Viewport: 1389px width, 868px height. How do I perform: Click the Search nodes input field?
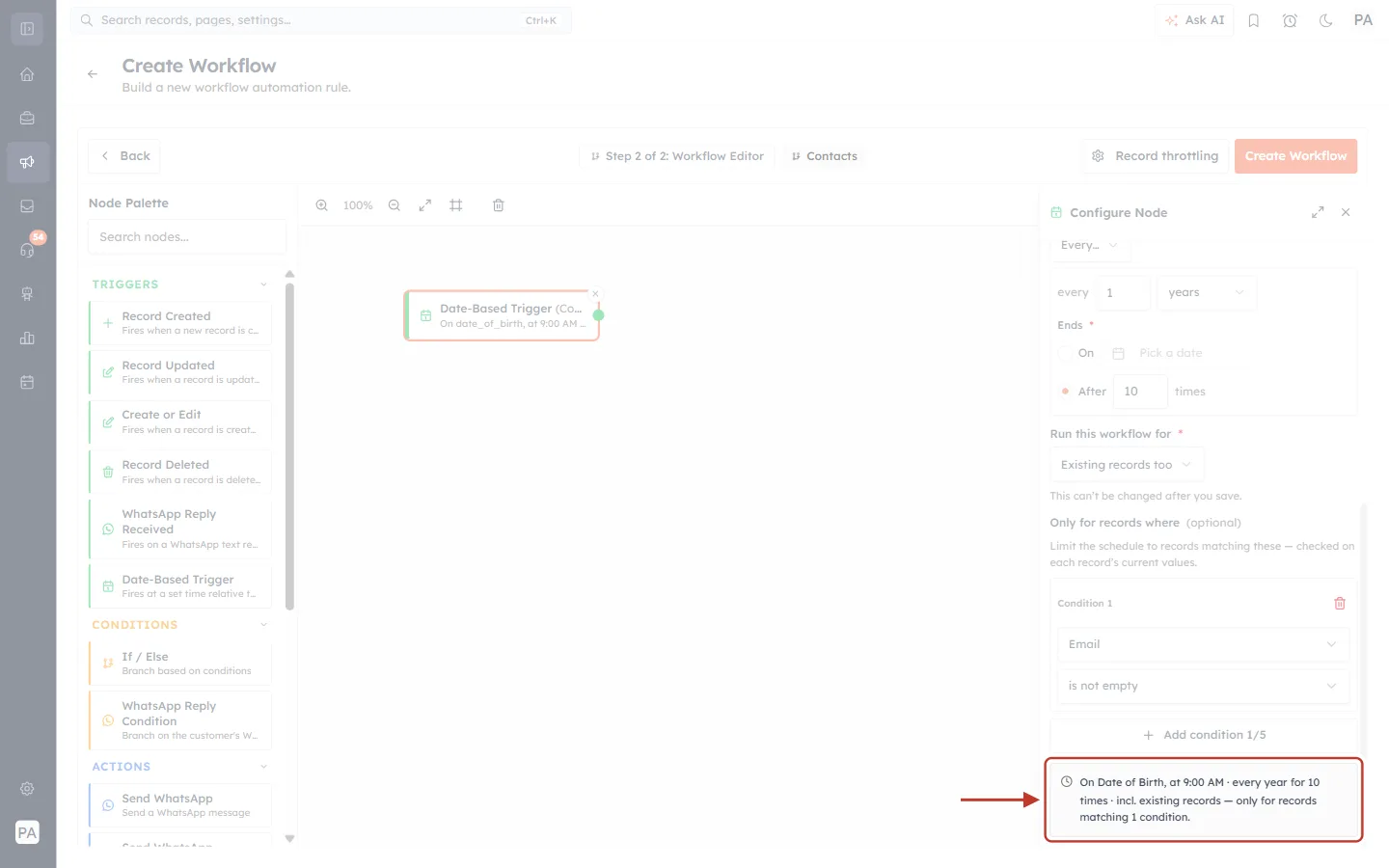(187, 237)
